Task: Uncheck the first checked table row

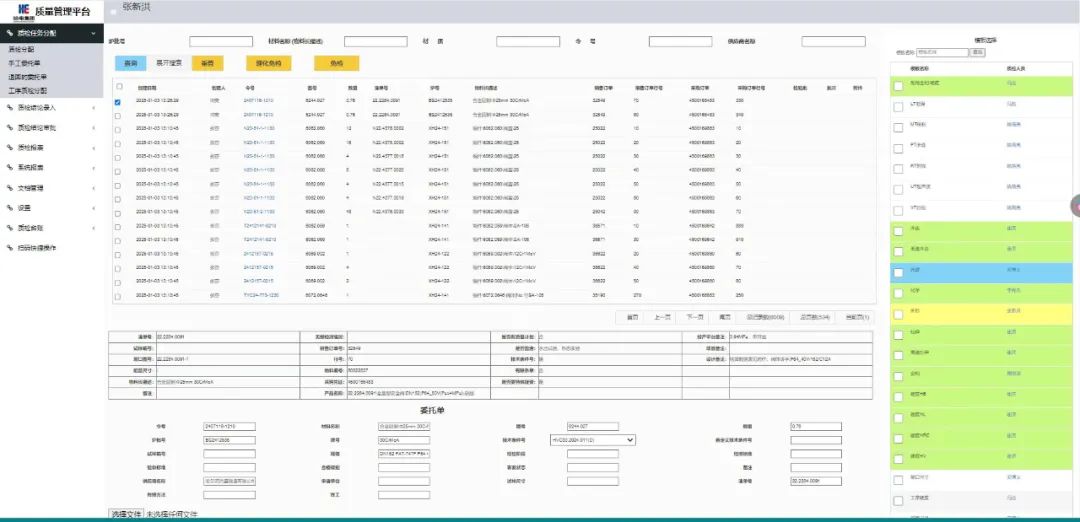Action: pos(118,102)
